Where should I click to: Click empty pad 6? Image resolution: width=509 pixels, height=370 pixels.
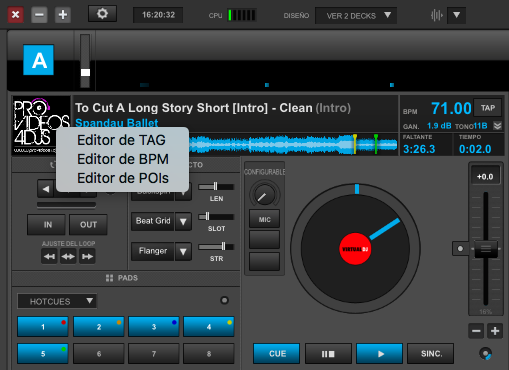(x=99, y=354)
